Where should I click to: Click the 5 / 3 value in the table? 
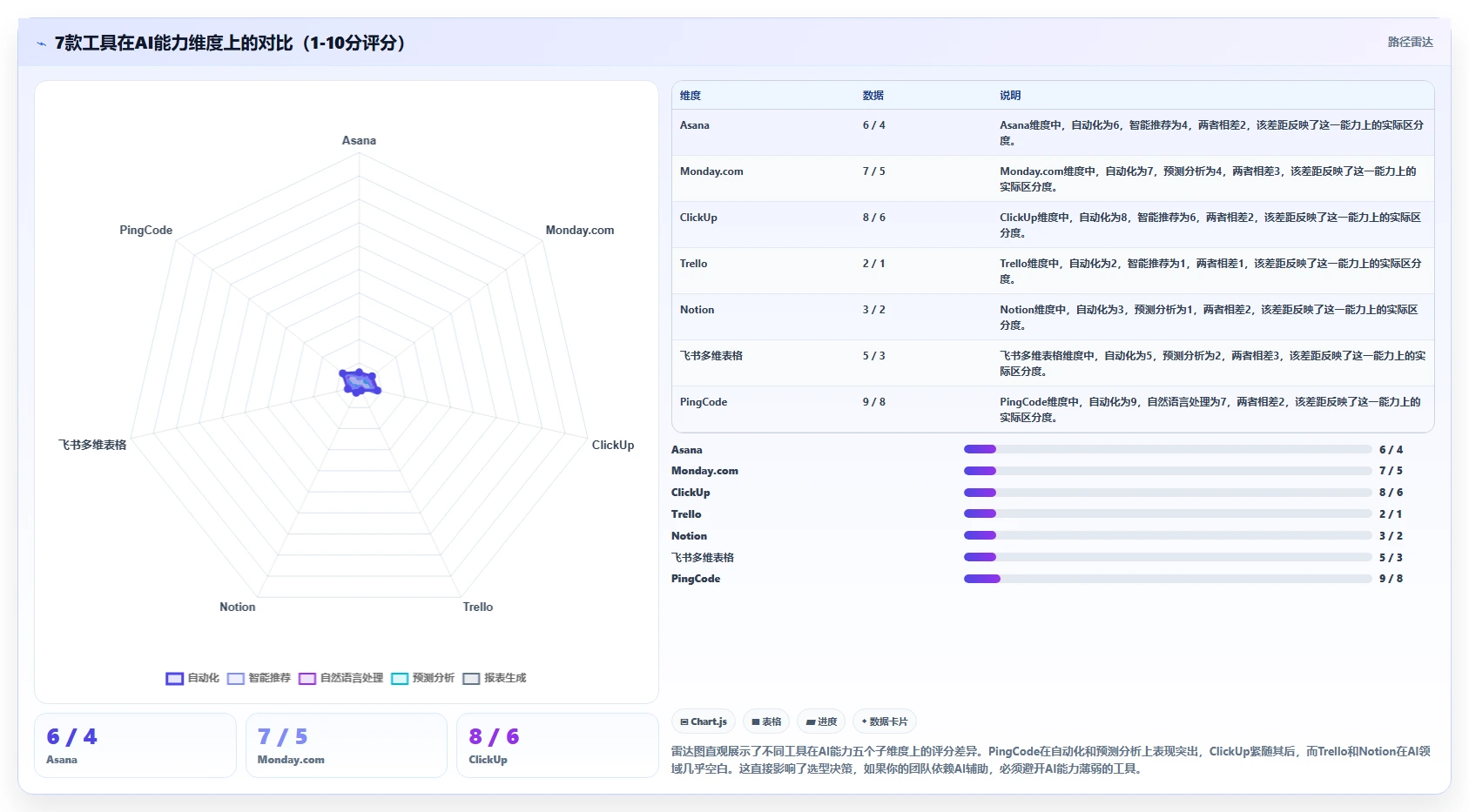tap(873, 356)
